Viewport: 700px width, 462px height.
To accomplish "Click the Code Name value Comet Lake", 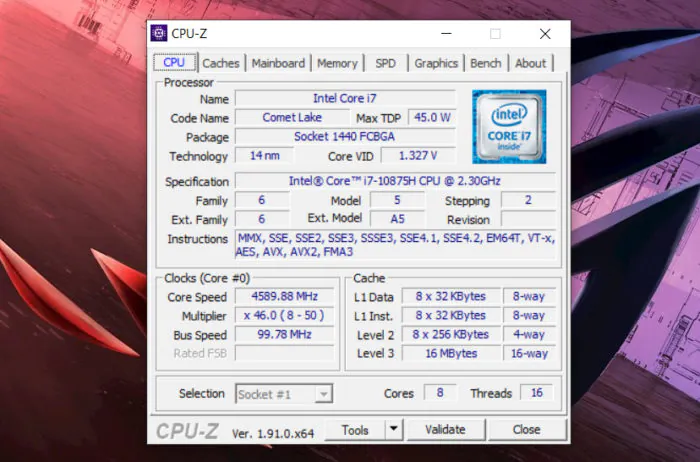I will coord(292,117).
